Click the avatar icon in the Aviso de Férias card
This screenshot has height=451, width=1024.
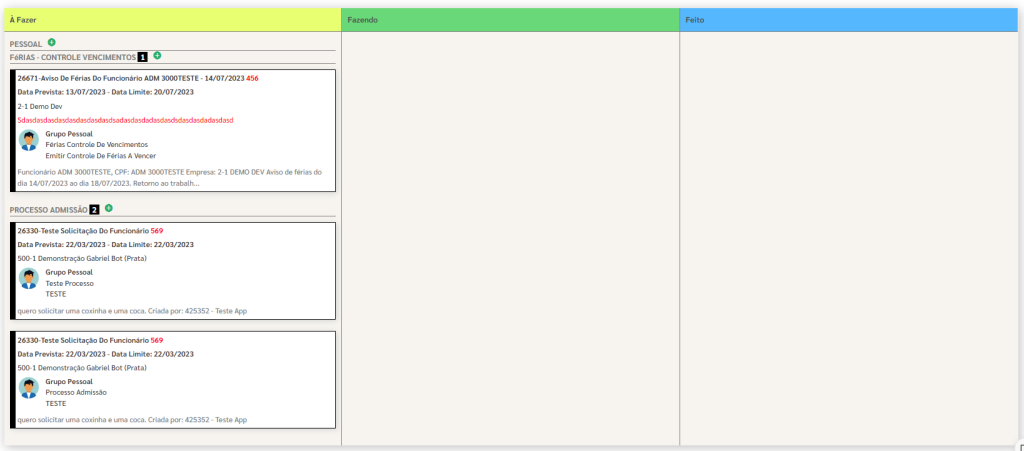29,140
